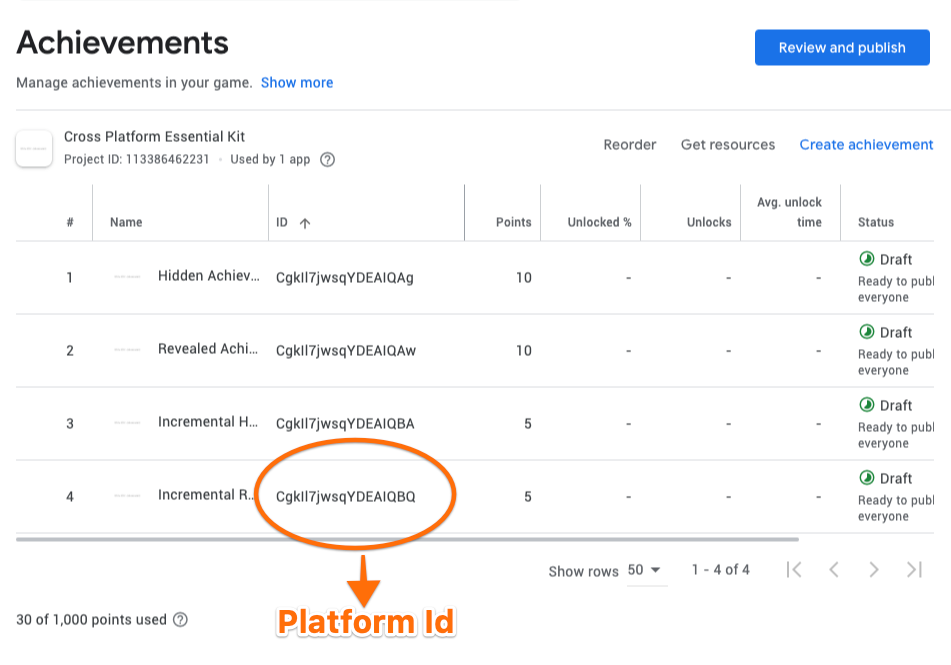Select the Incremental H... achievement row
The image size is (951, 665).
pos(208,422)
